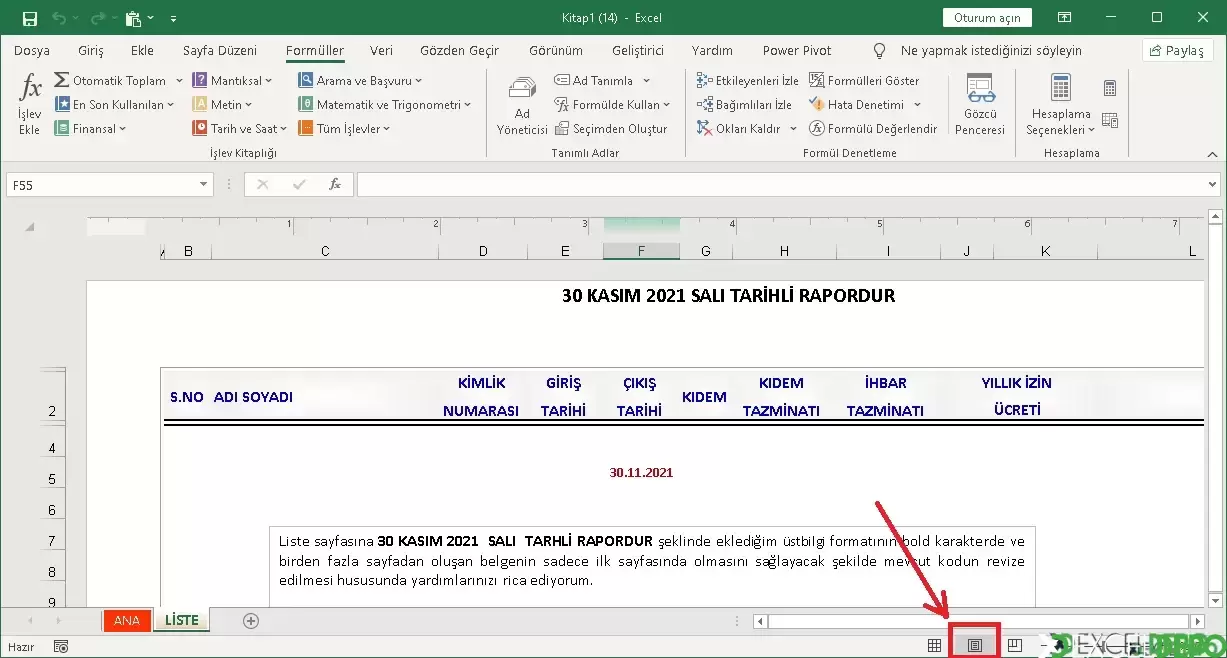Select column F header
The image size is (1227, 658).
[641, 251]
